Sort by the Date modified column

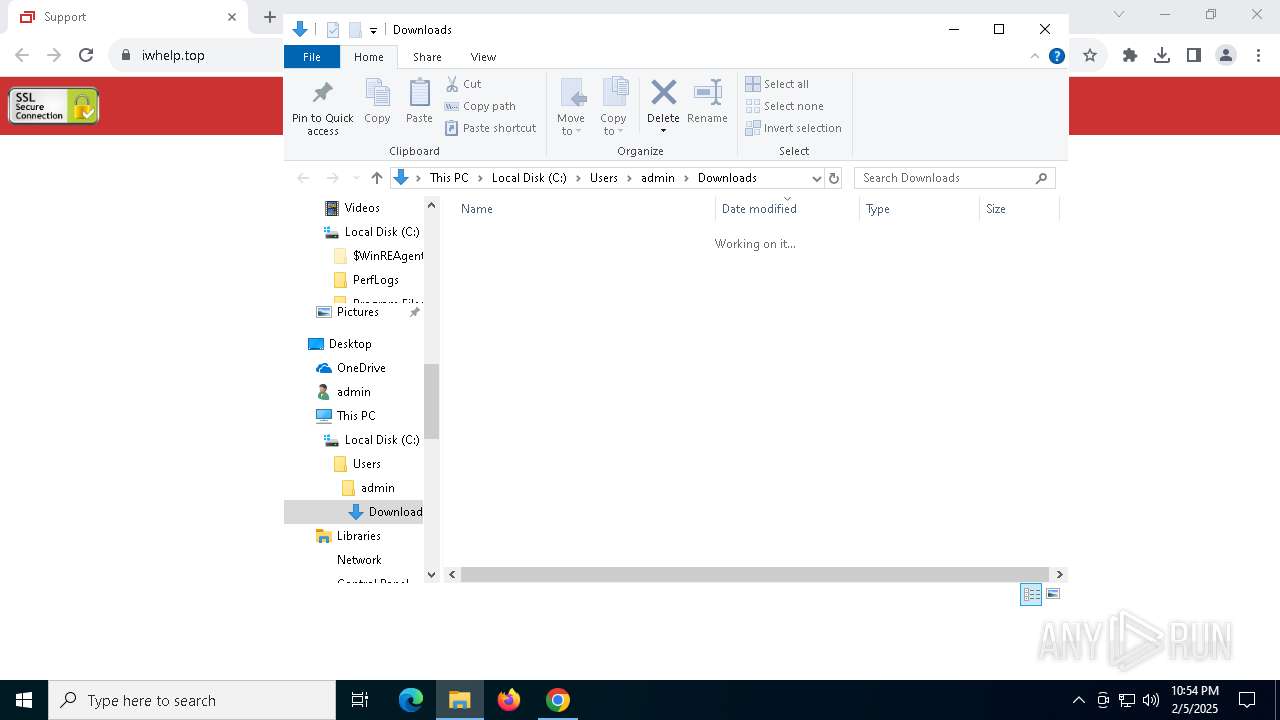coord(787,209)
